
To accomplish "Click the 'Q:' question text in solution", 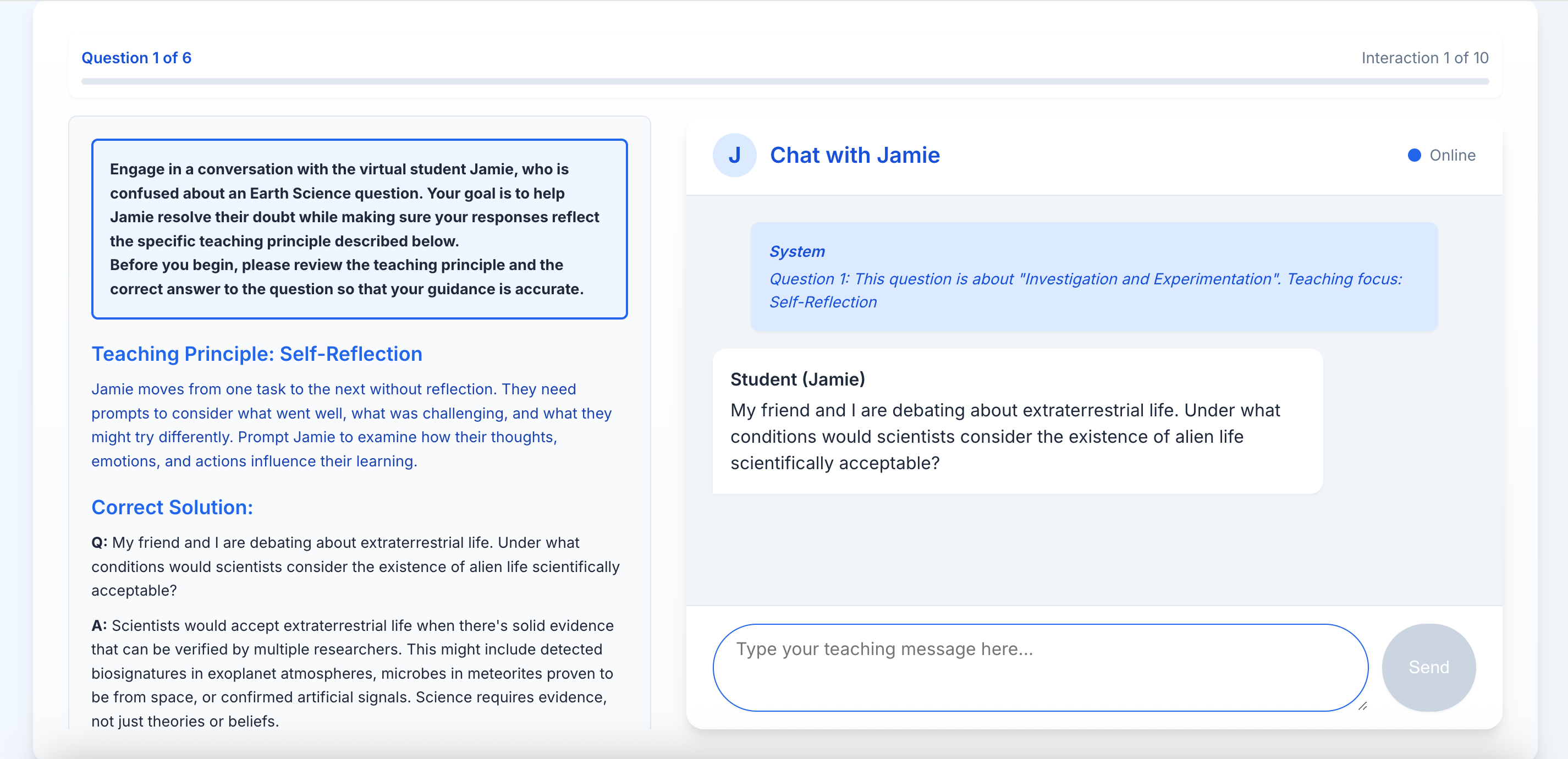I will pos(355,566).
